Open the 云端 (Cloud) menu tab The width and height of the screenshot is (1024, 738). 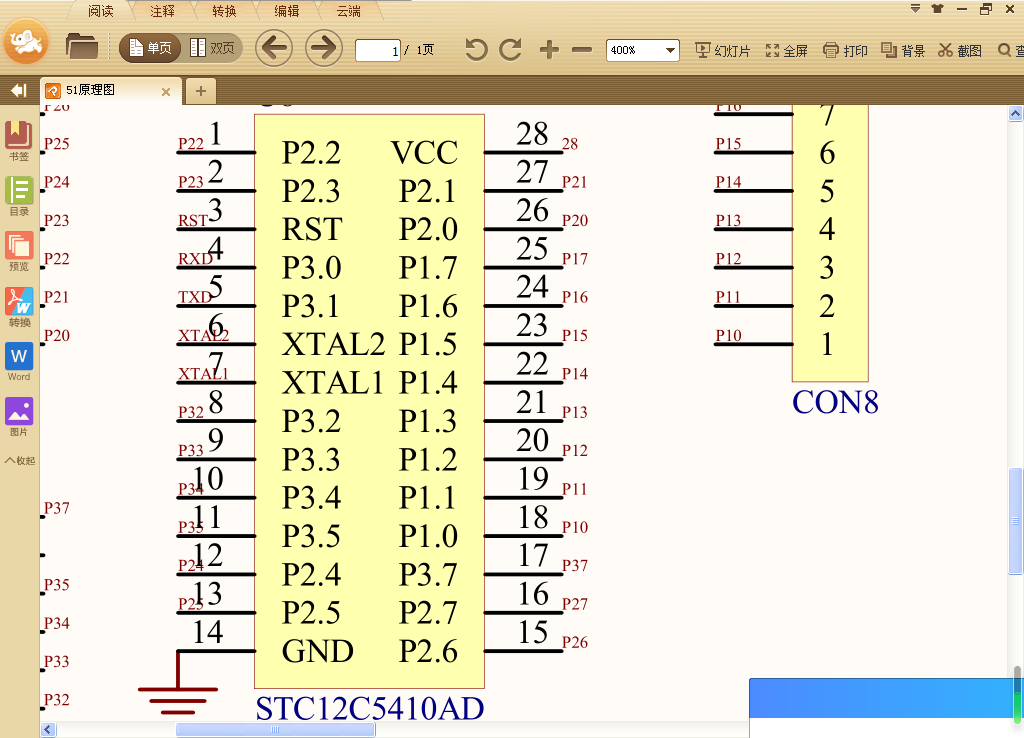(x=348, y=11)
